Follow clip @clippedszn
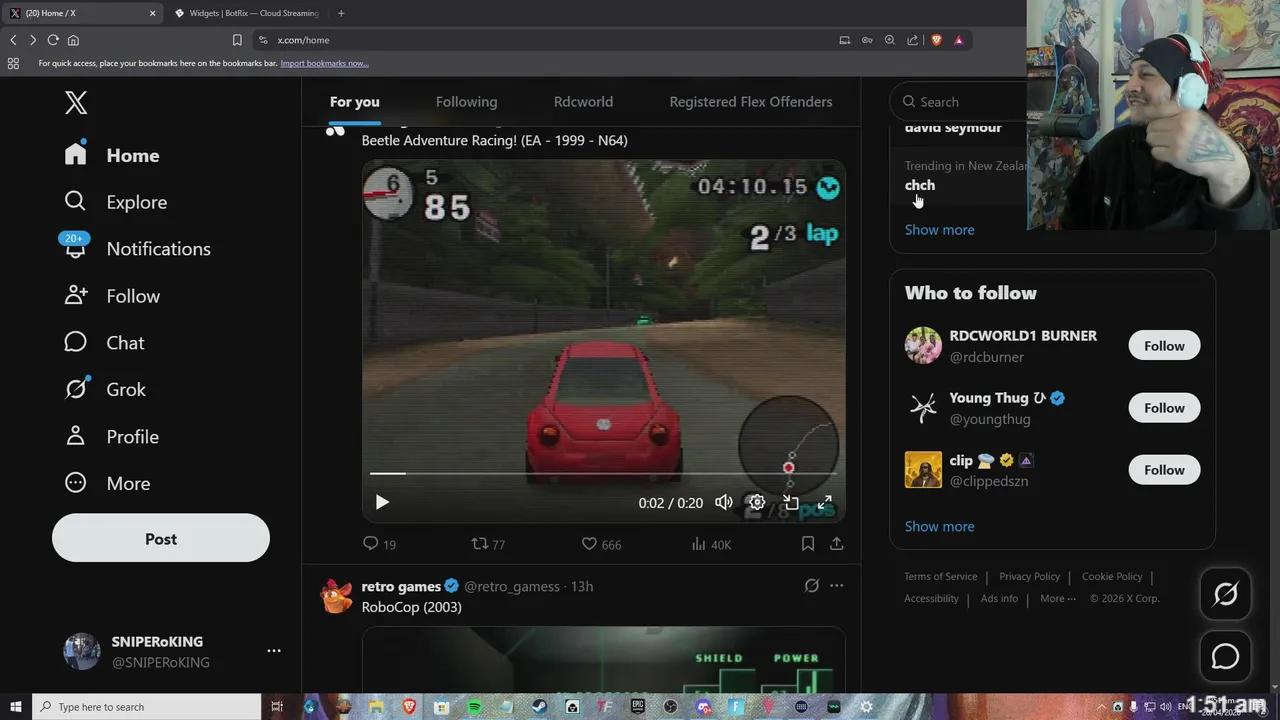The width and height of the screenshot is (1280, 720). 1164,470
